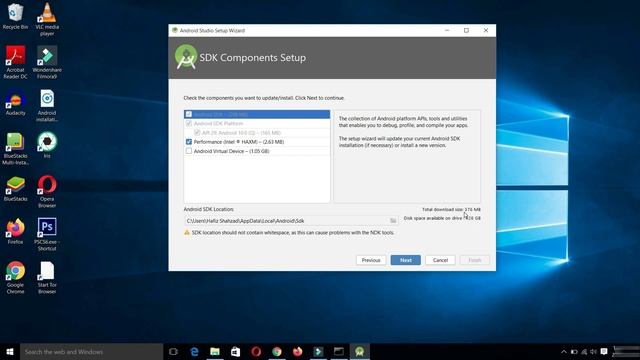
Task: Select the PSCS6.exe Shortcut icon
Action: pyautogui.click(x=47, y=234)
